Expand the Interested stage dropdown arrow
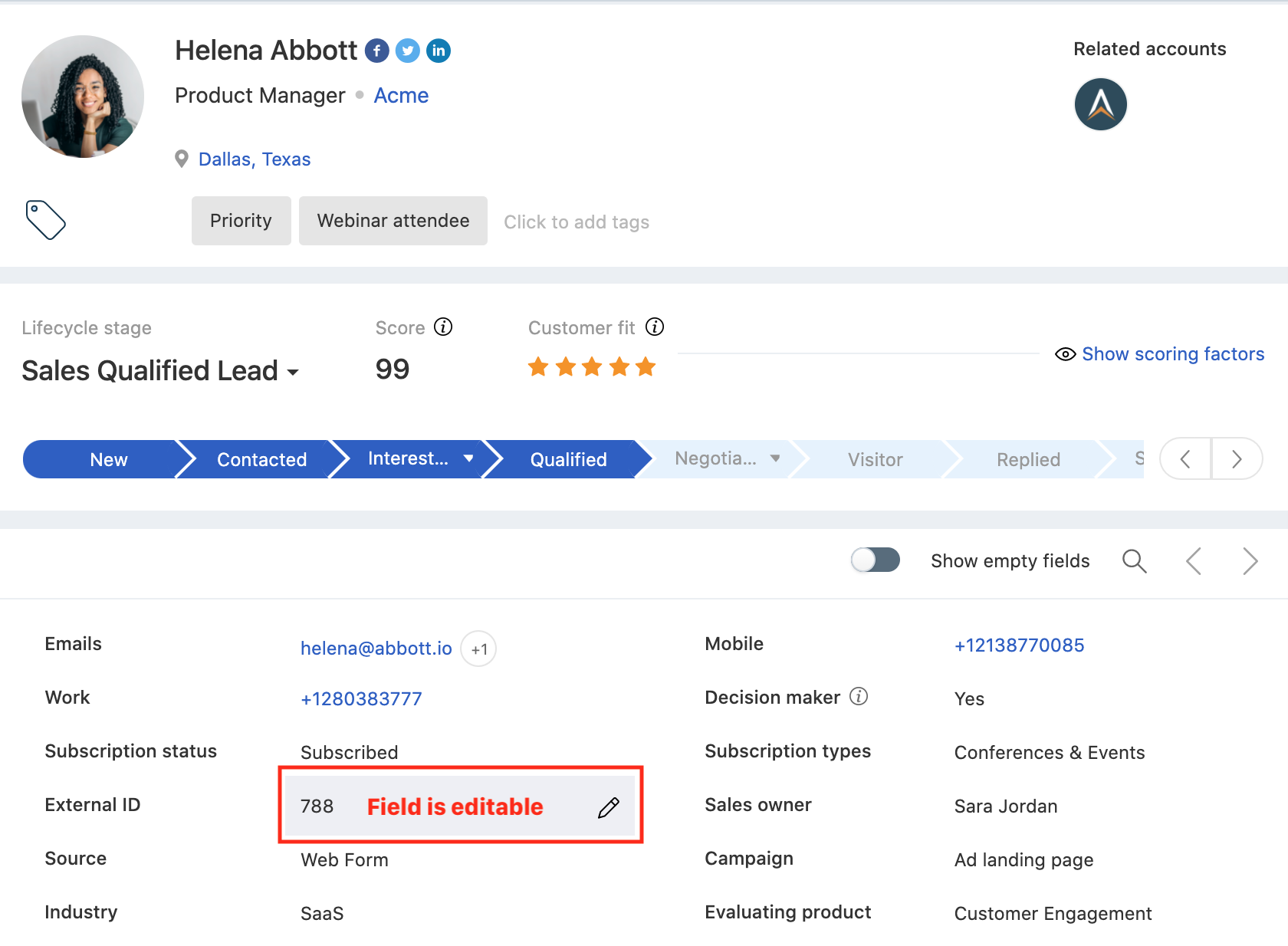The width and height of the screenshot is (1288, 946). click(469, 458)
